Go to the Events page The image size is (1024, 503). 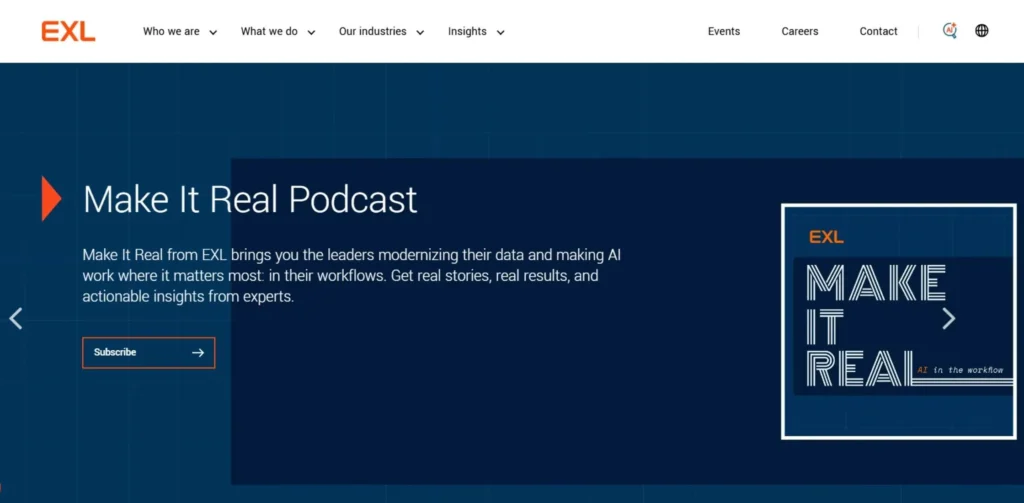click(x=724, y=31)
